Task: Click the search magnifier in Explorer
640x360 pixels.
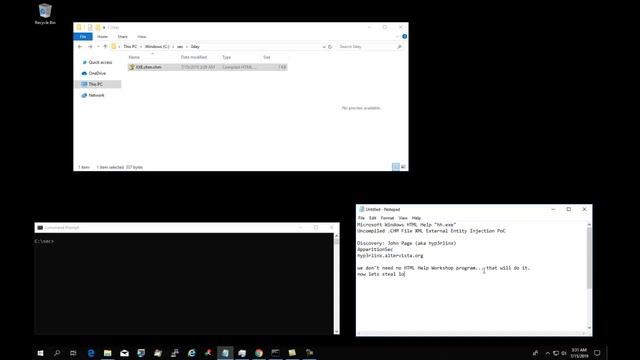Action: coord(399,47)
